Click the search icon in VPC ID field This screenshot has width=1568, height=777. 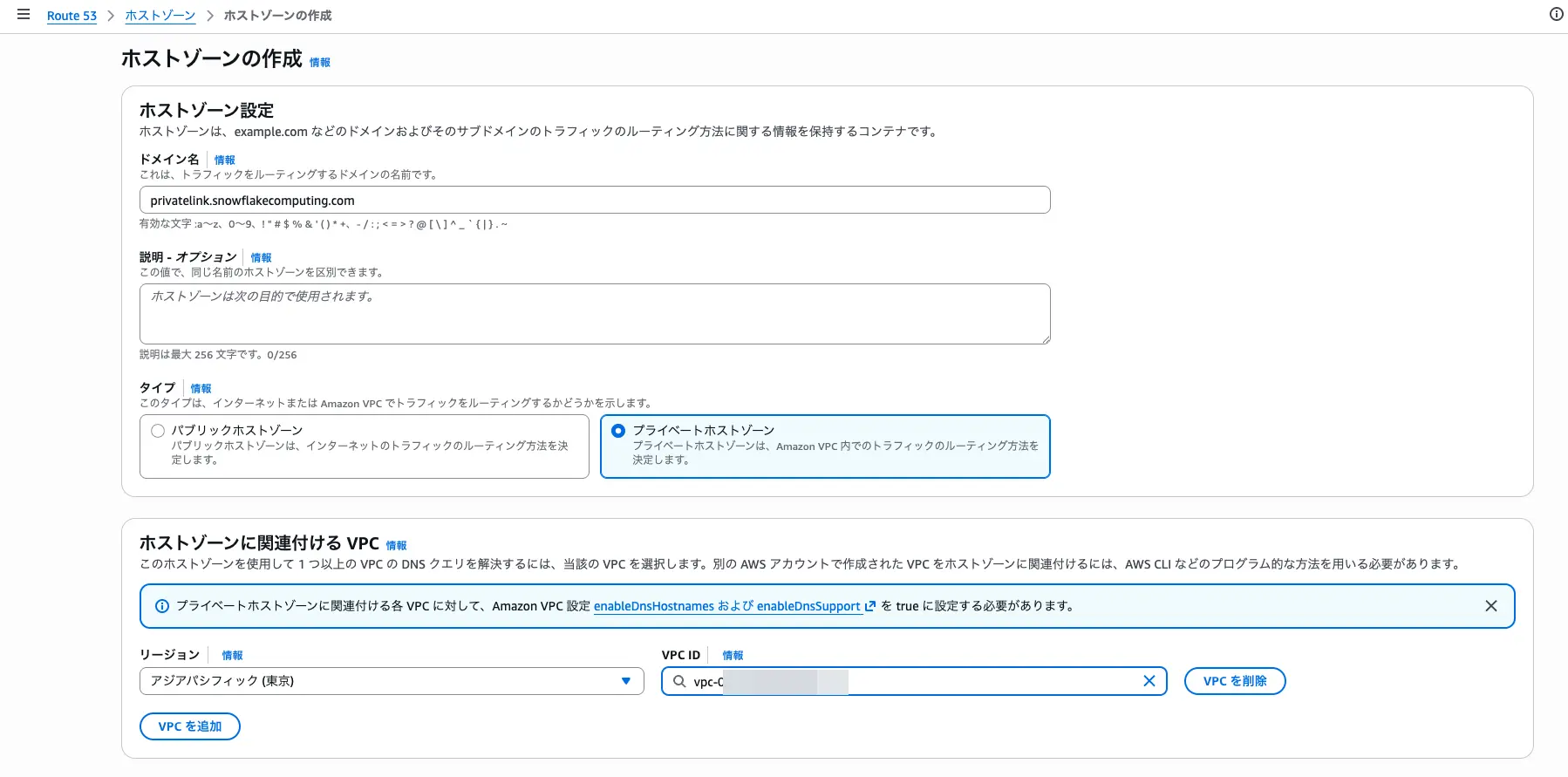coord(679,681)
